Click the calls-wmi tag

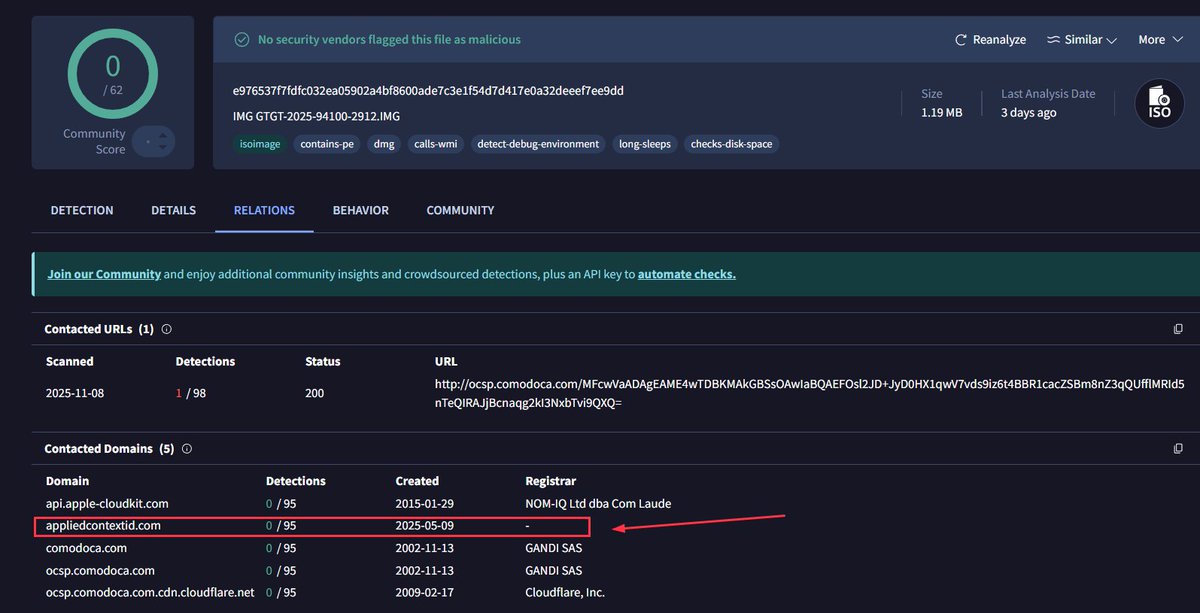(x=436, y=144)
